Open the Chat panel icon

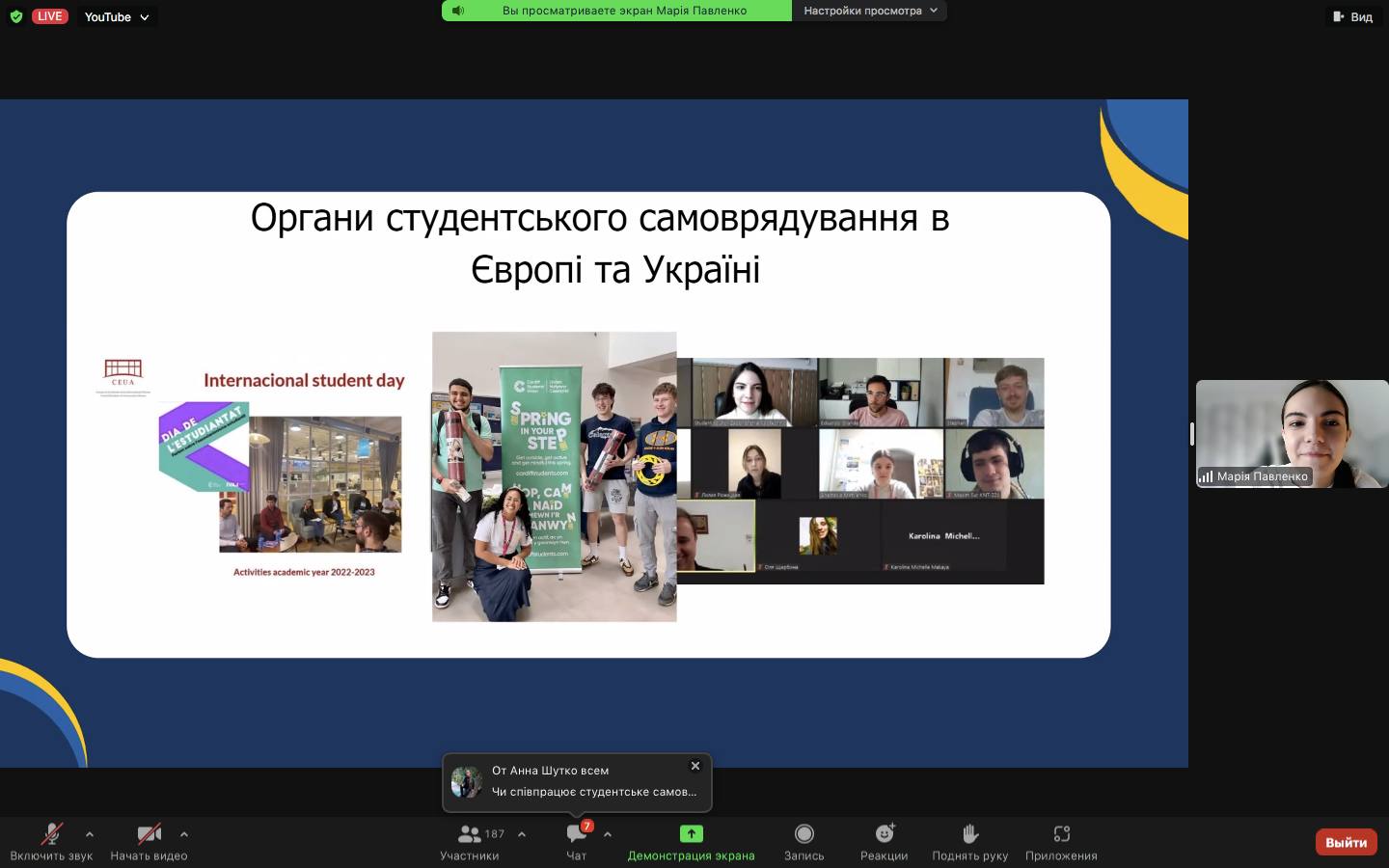pyautogui.click(x=577, y=834)
